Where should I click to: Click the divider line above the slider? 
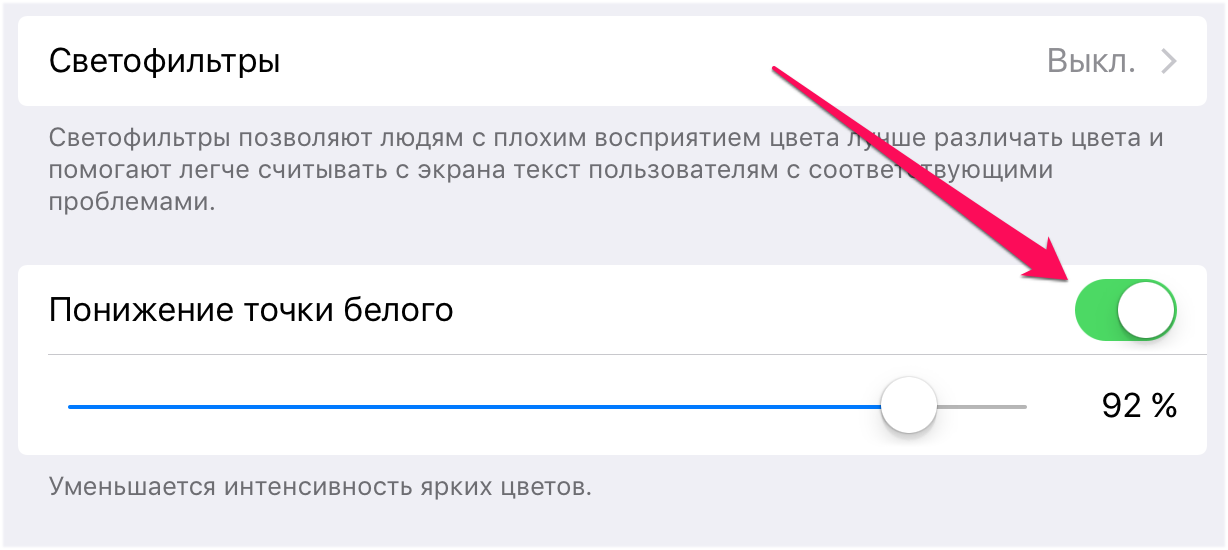tap(600, 354)
